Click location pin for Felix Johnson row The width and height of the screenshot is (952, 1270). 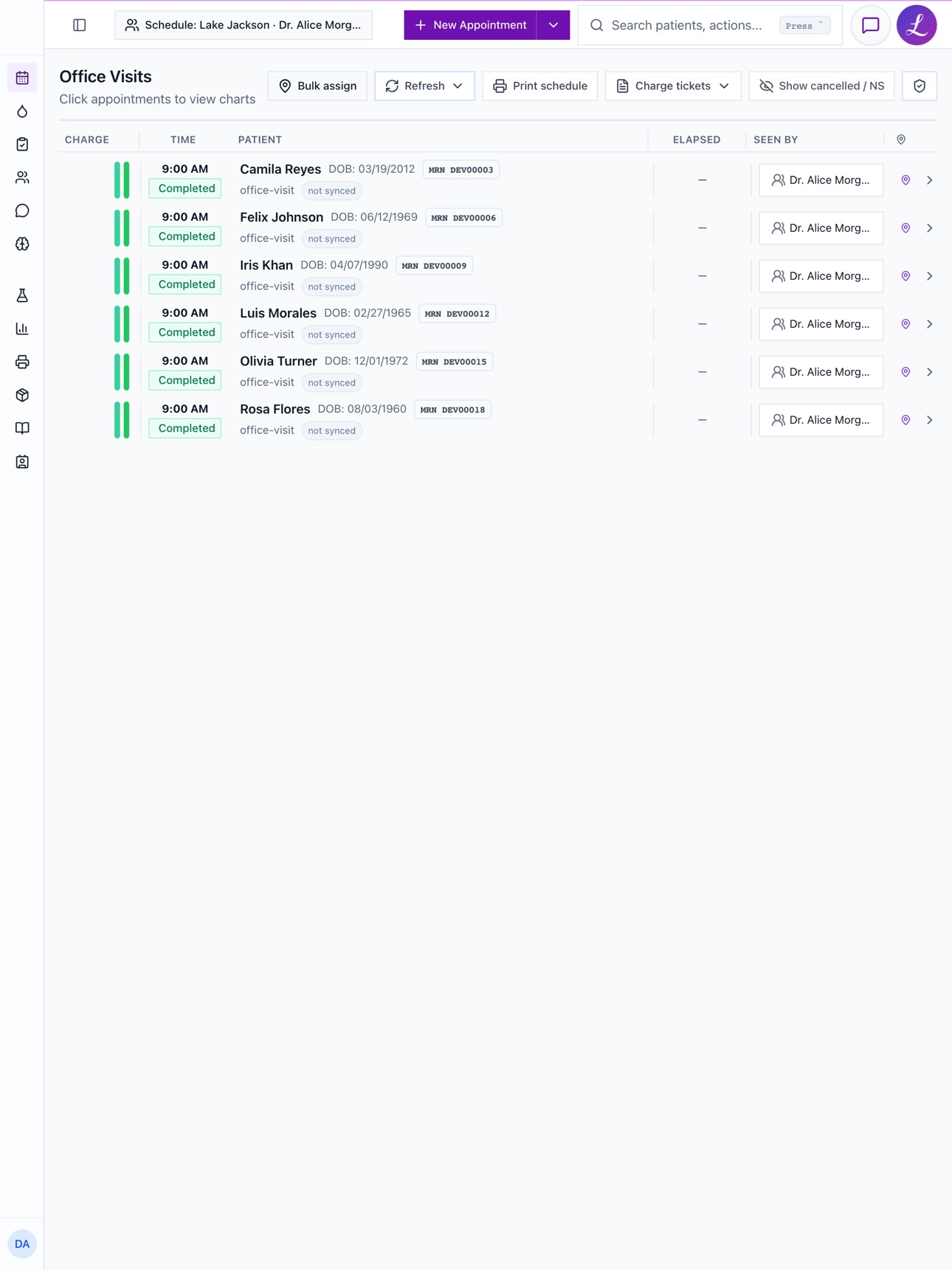pos(906,228)
